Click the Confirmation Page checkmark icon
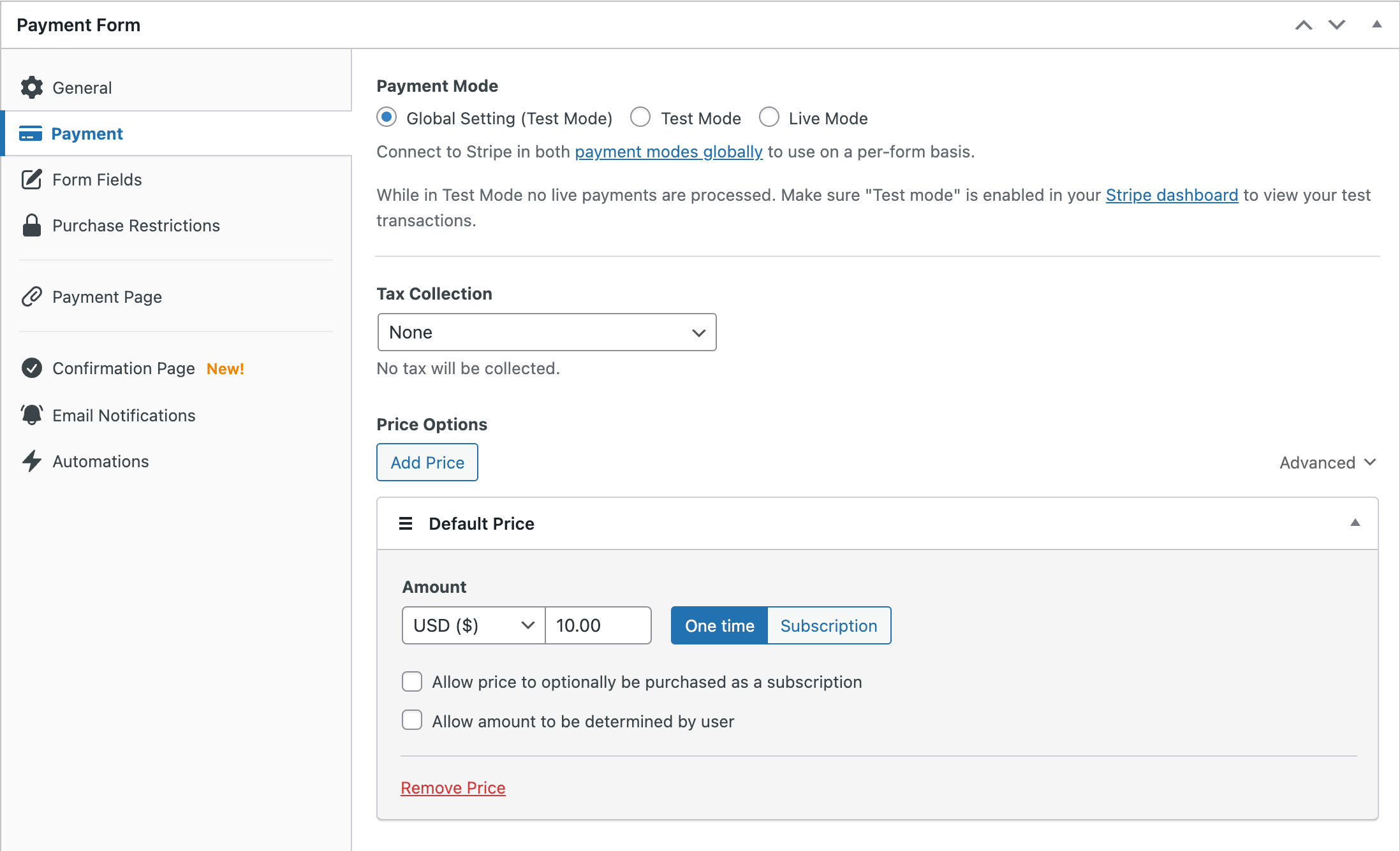Viewport: 1400px width, 851px height. coord(31,368)
